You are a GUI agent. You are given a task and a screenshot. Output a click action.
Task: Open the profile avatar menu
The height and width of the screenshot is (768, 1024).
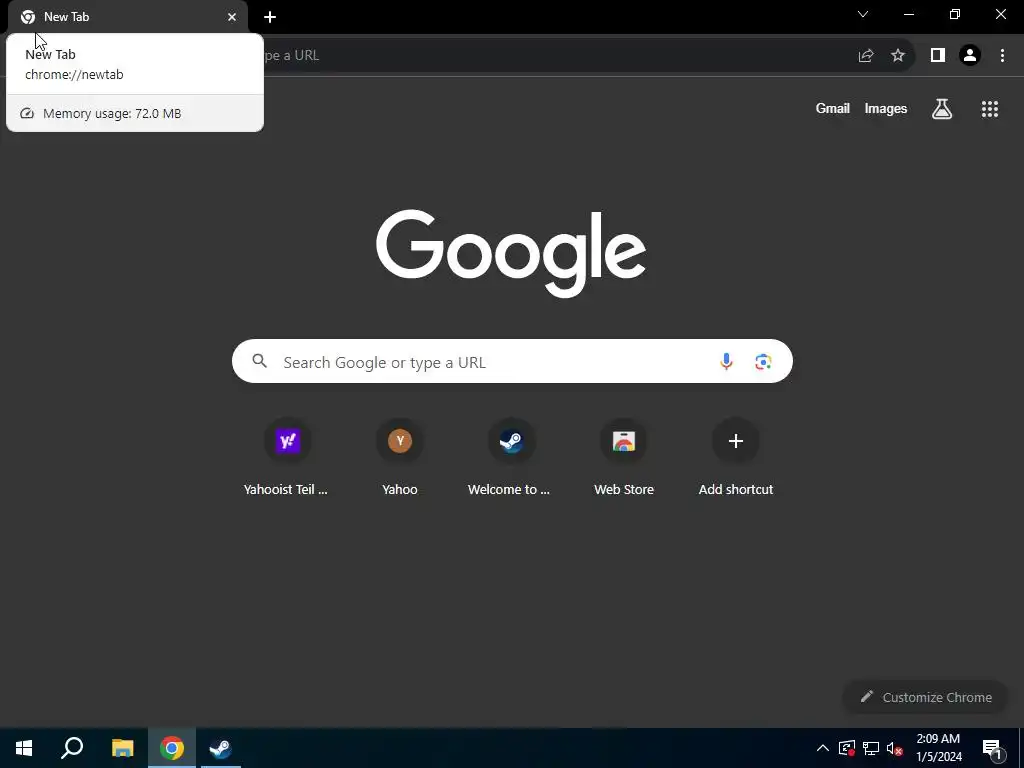970,56
